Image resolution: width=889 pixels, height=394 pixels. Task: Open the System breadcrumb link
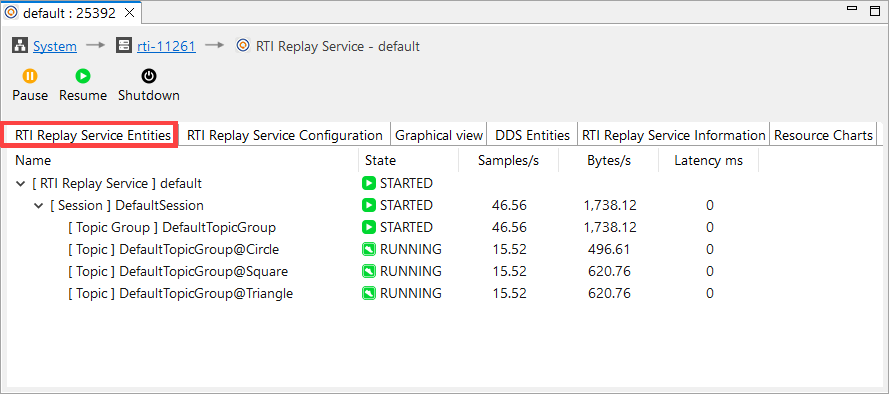pos(55,46)
